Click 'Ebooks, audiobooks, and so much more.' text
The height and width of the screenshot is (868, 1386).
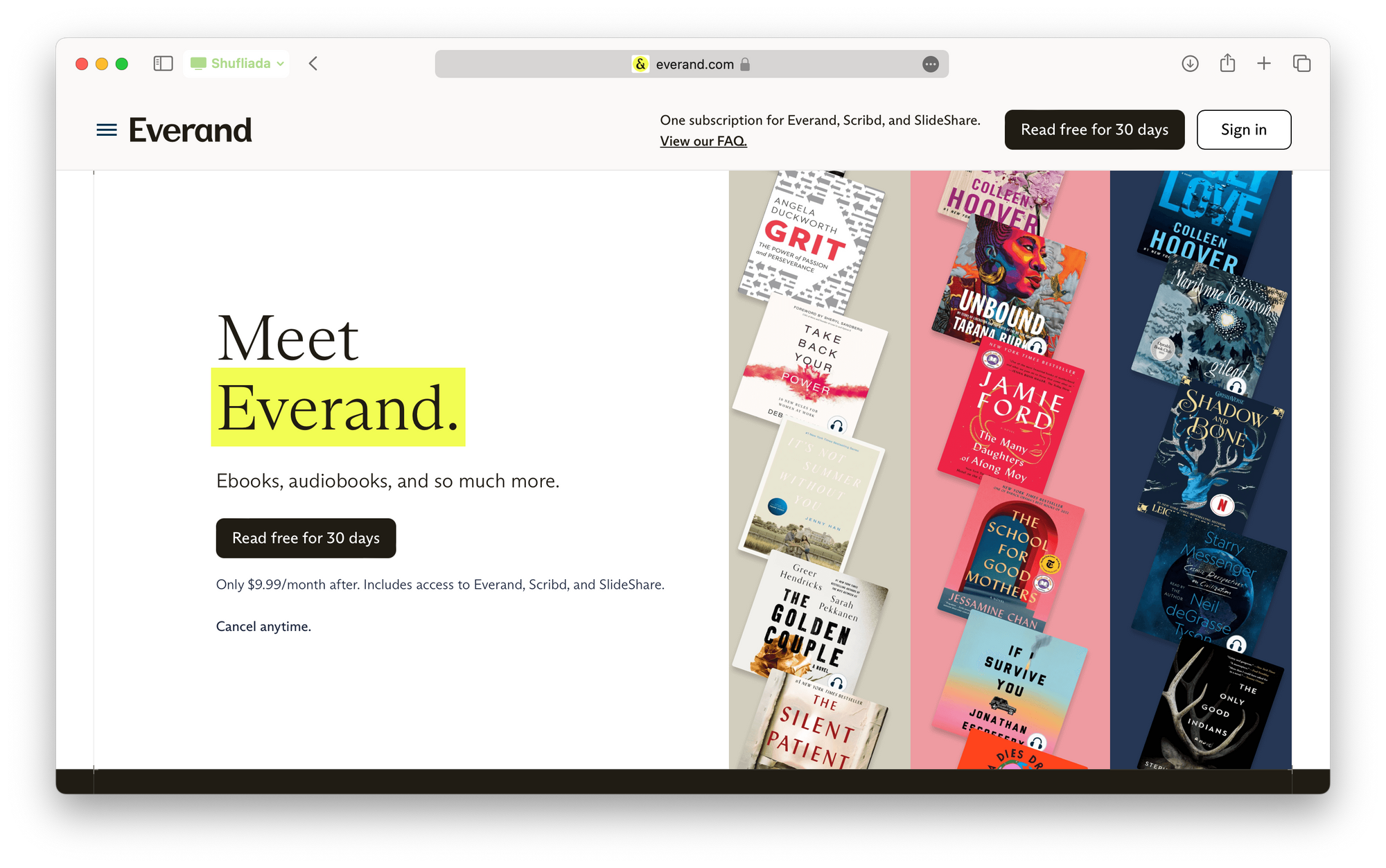click(387, 481)
